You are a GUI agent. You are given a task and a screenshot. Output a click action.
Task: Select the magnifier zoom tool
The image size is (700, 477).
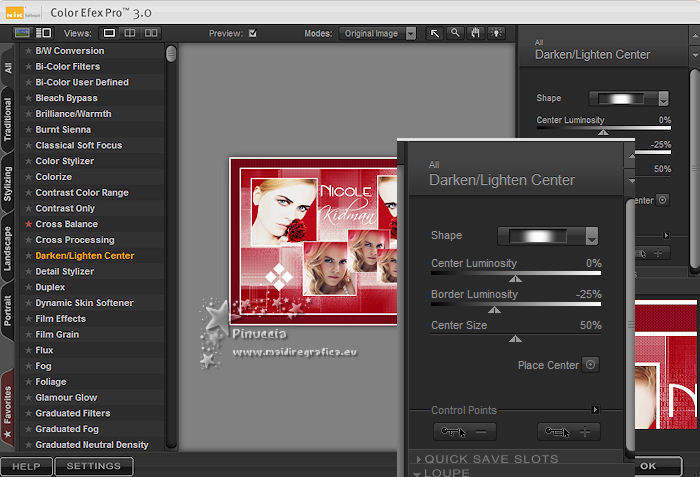455,33
